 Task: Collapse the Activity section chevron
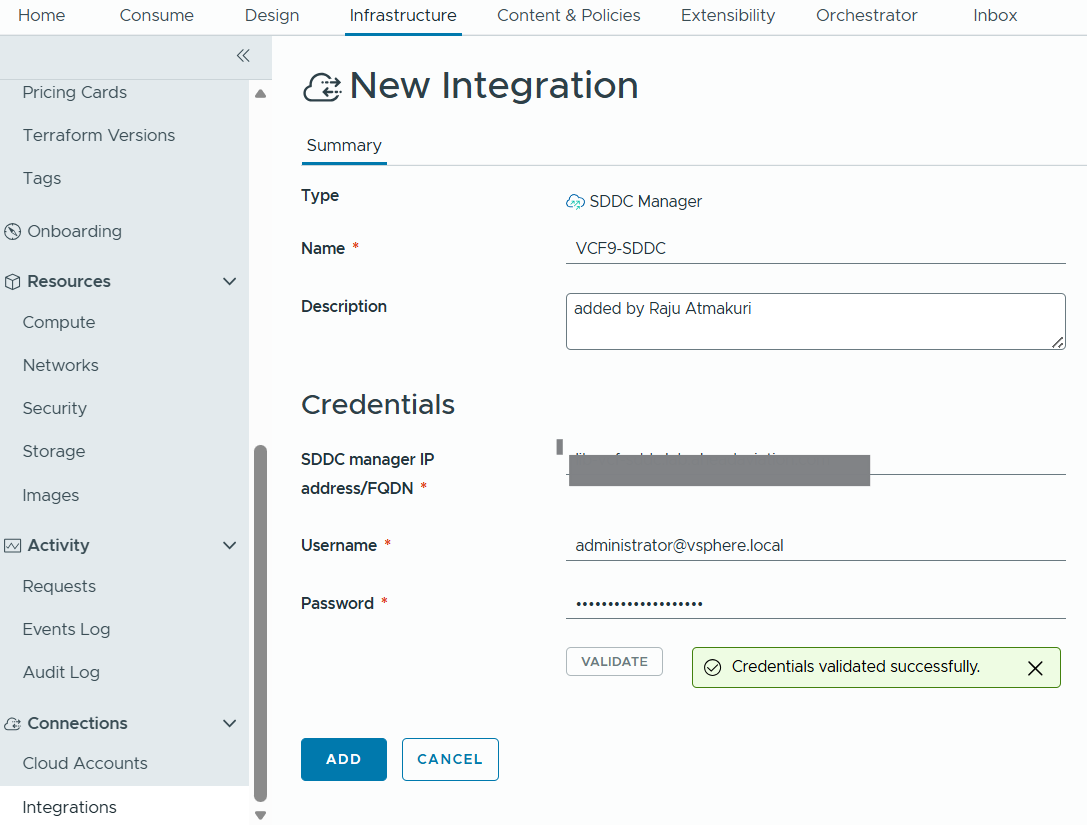[229, 546]
